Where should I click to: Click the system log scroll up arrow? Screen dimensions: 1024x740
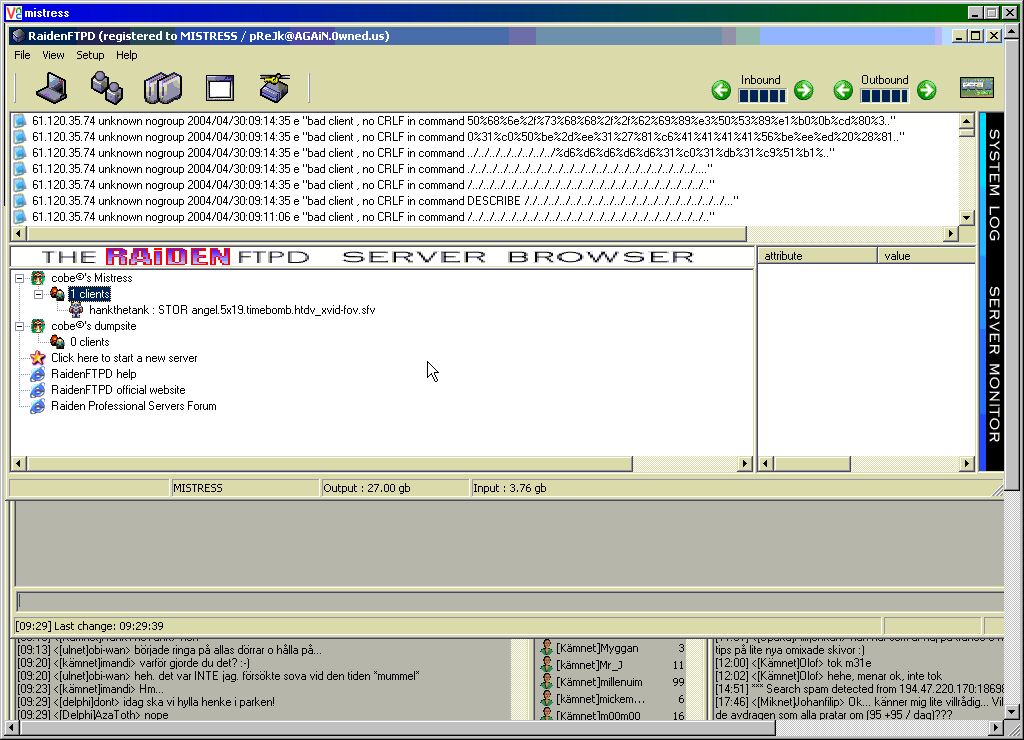967,121
